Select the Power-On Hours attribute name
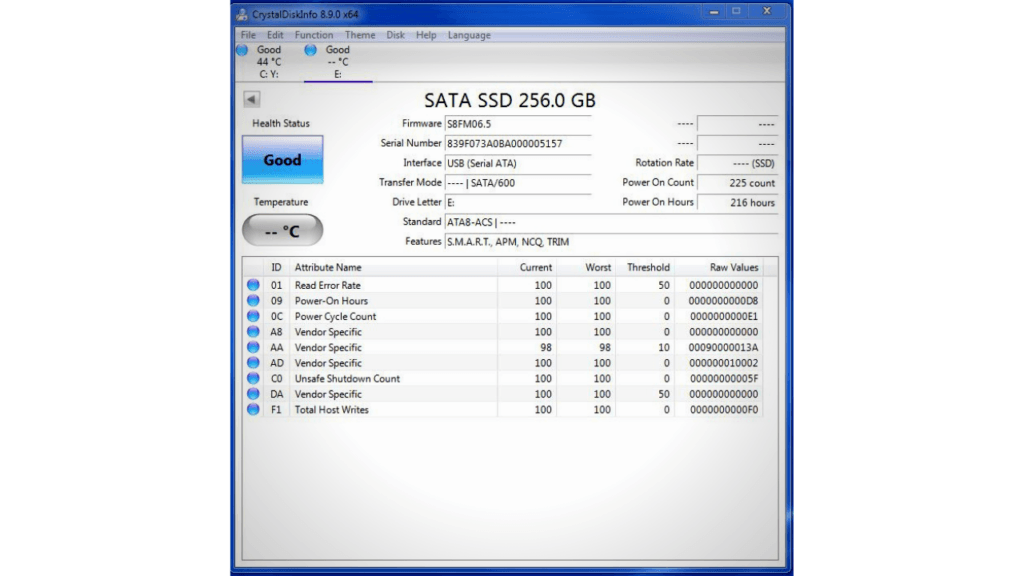This screenshot has height=576, width=1024. point(331,301)
